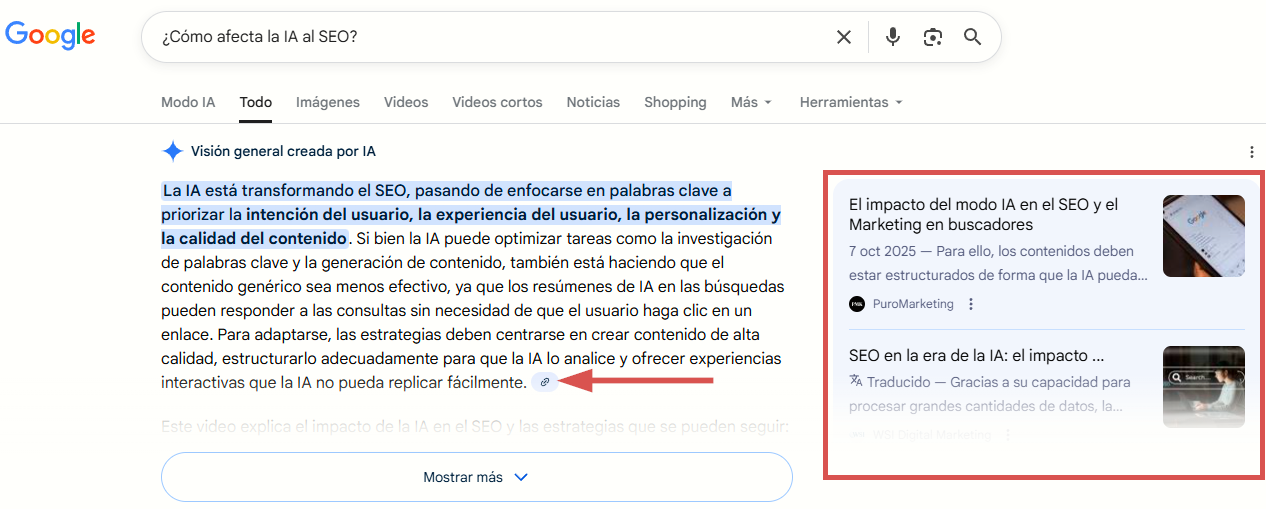
Task: Open Google Lens image search icon
Action: pyautogui.click(x=933, y=37)
